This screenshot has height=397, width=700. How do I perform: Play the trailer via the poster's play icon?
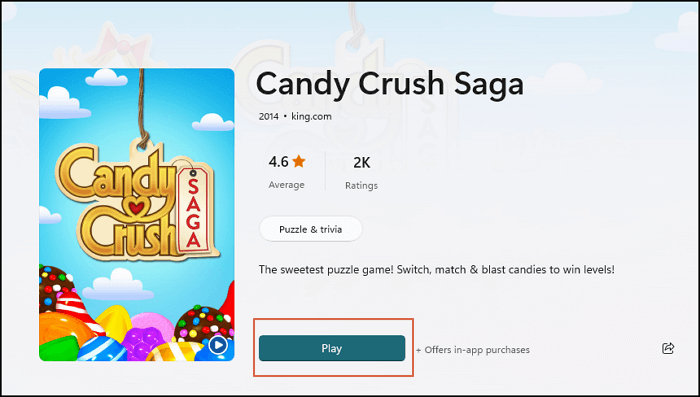[x=218, y=345]
